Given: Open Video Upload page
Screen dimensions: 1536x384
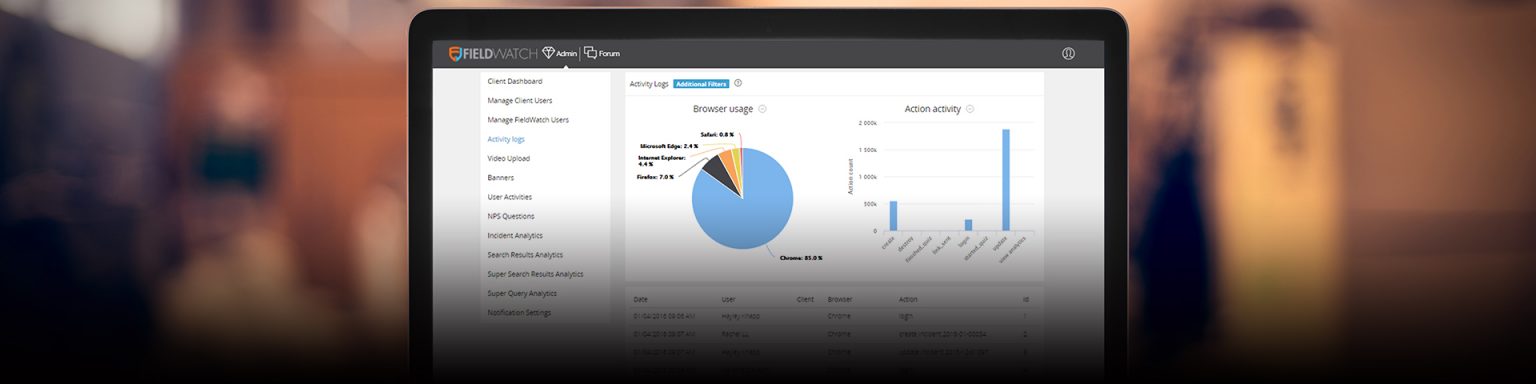Looking at the screenshot, I should point(509,158).
